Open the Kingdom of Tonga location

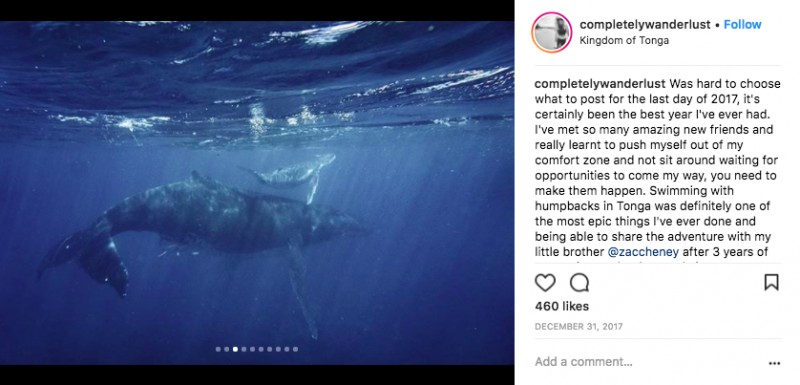624,41
